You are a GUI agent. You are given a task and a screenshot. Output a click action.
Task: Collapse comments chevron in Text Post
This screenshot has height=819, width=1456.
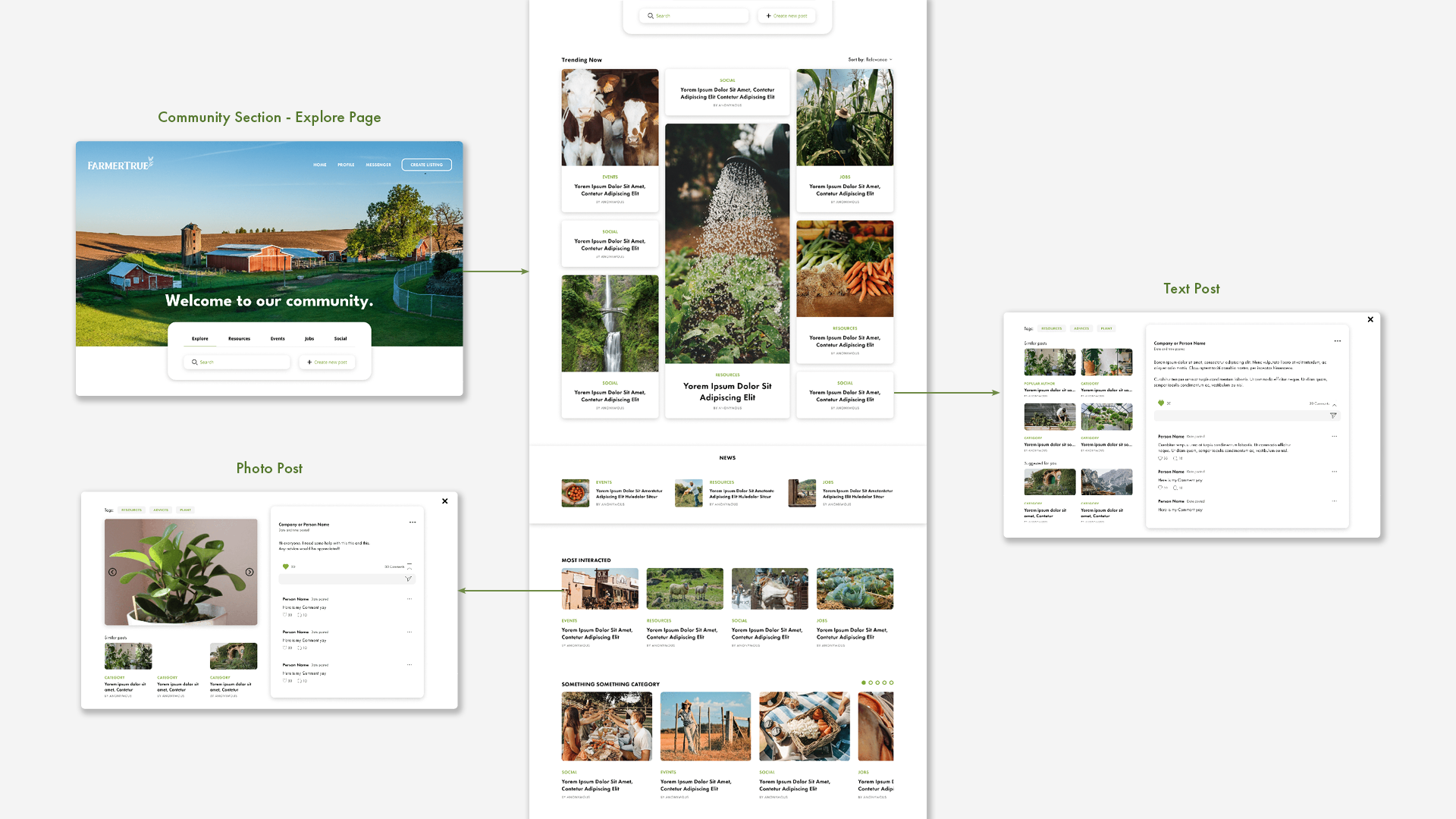pos(1335,404)
